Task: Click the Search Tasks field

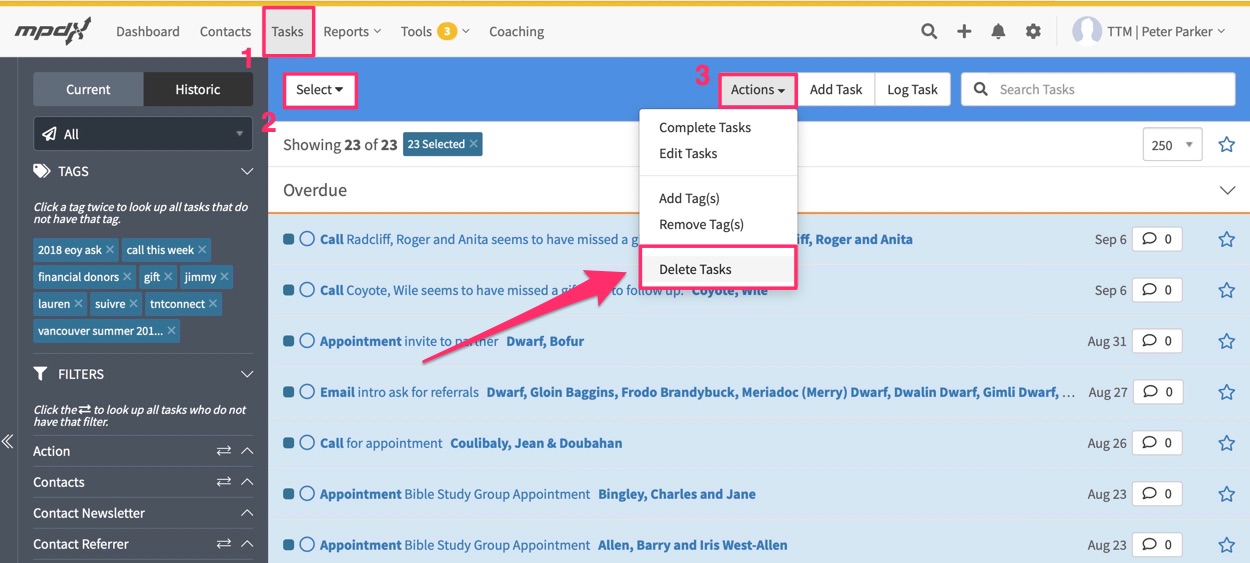Action: (1098, 89)
